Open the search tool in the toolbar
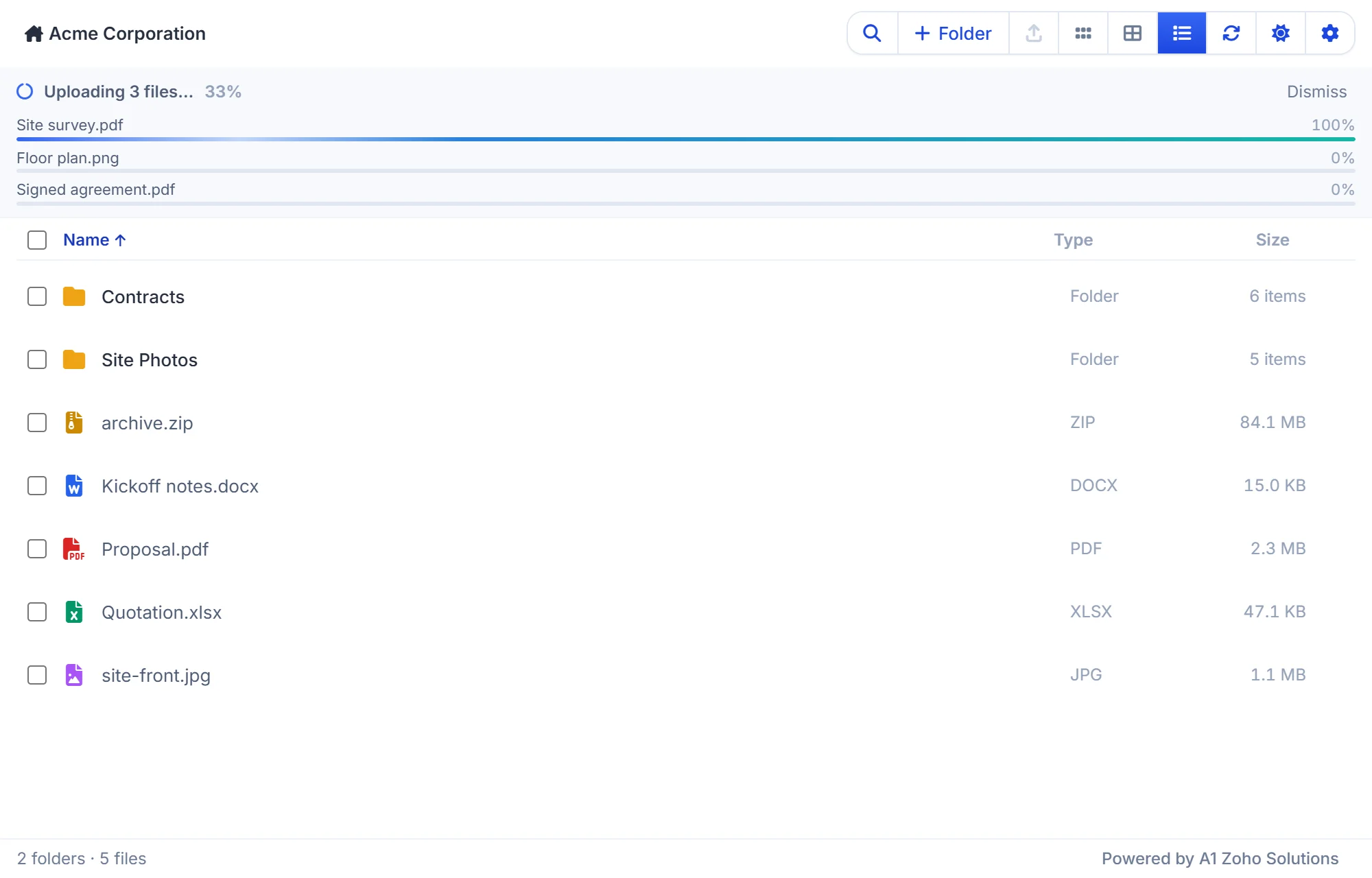 pyautogui.click(x=872, y=33)
